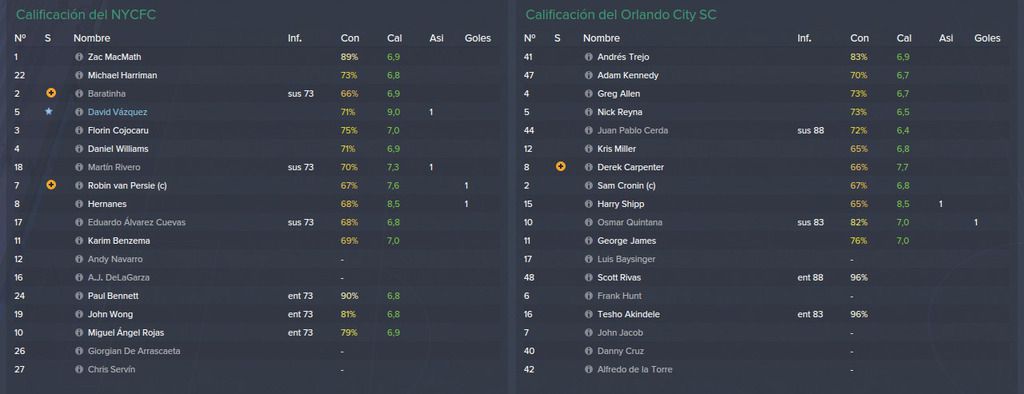Screen dimensions: 1024x394
Task: Click the injury icon on Baratinha's row
Action: click(51, 93)
